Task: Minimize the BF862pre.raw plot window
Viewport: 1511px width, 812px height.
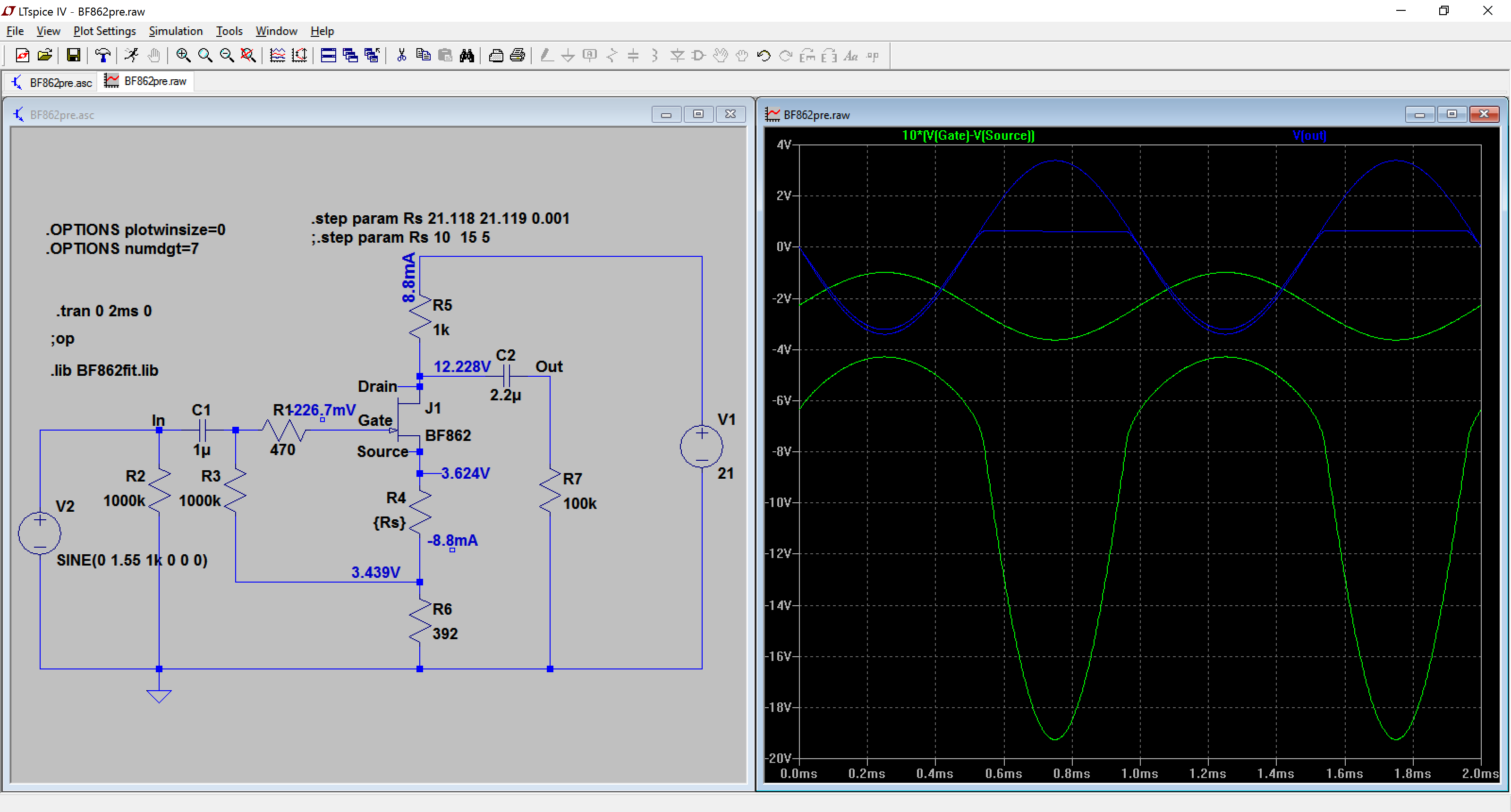Action: pos(1419,114)
